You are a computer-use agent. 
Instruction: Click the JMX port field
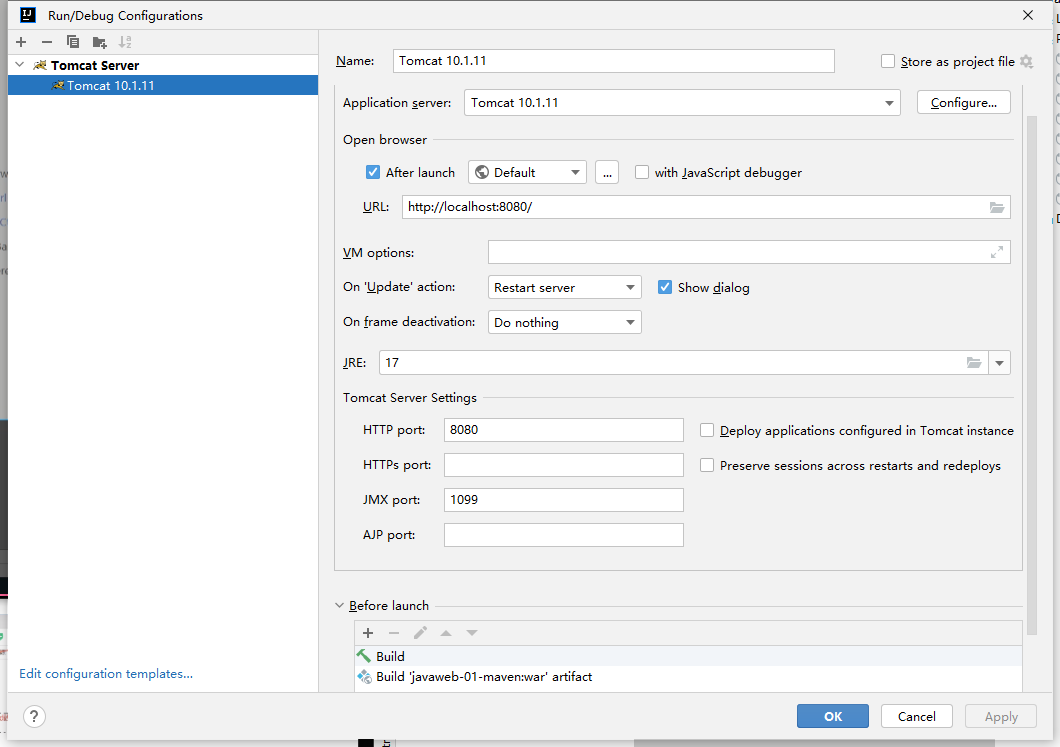pyautogui.click(x=564, y=500)
